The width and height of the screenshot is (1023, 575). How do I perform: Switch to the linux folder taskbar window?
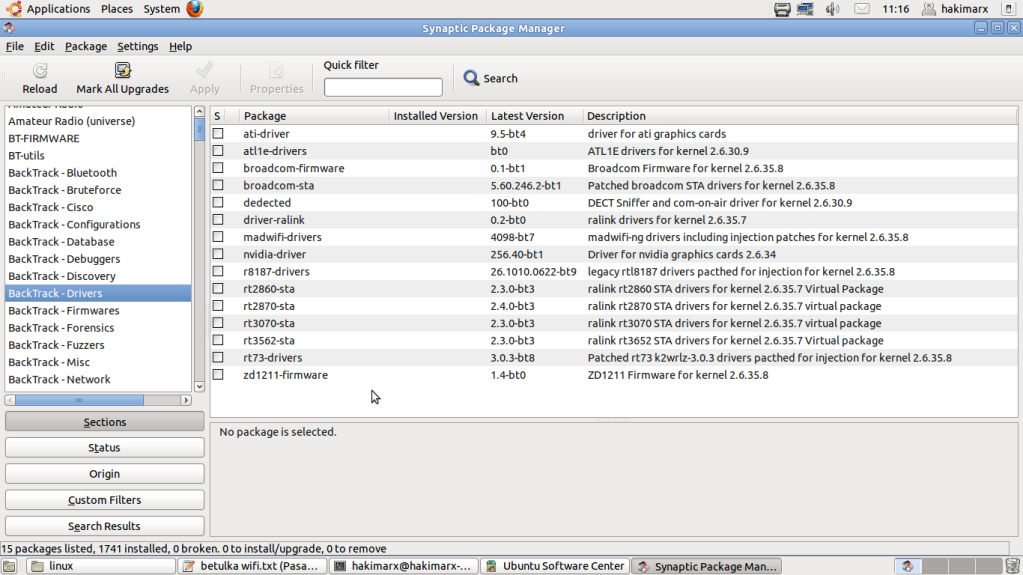[x=100, y=566]
